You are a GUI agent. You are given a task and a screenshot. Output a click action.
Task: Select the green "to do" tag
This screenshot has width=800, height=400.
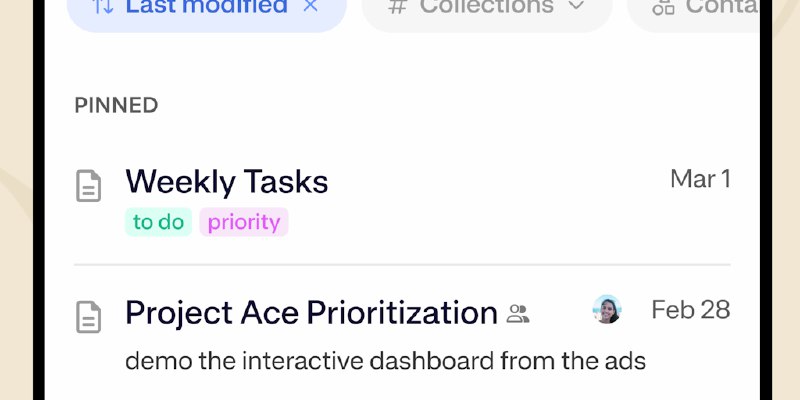158,222
